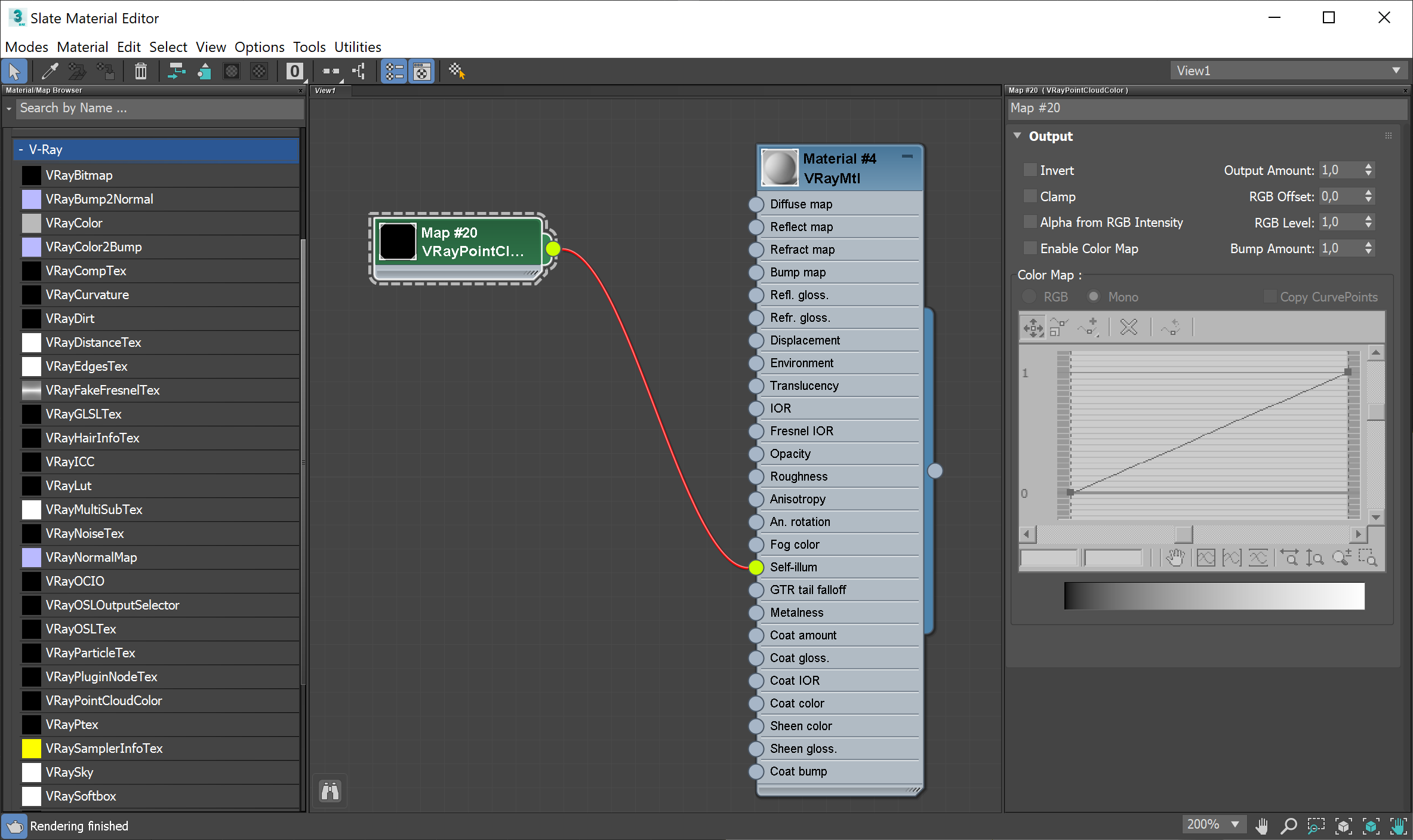Increase Output Amount with its up spinner
Image resolution: width=1413 pixels, height=840 pixels.
tap(1369, 167)
